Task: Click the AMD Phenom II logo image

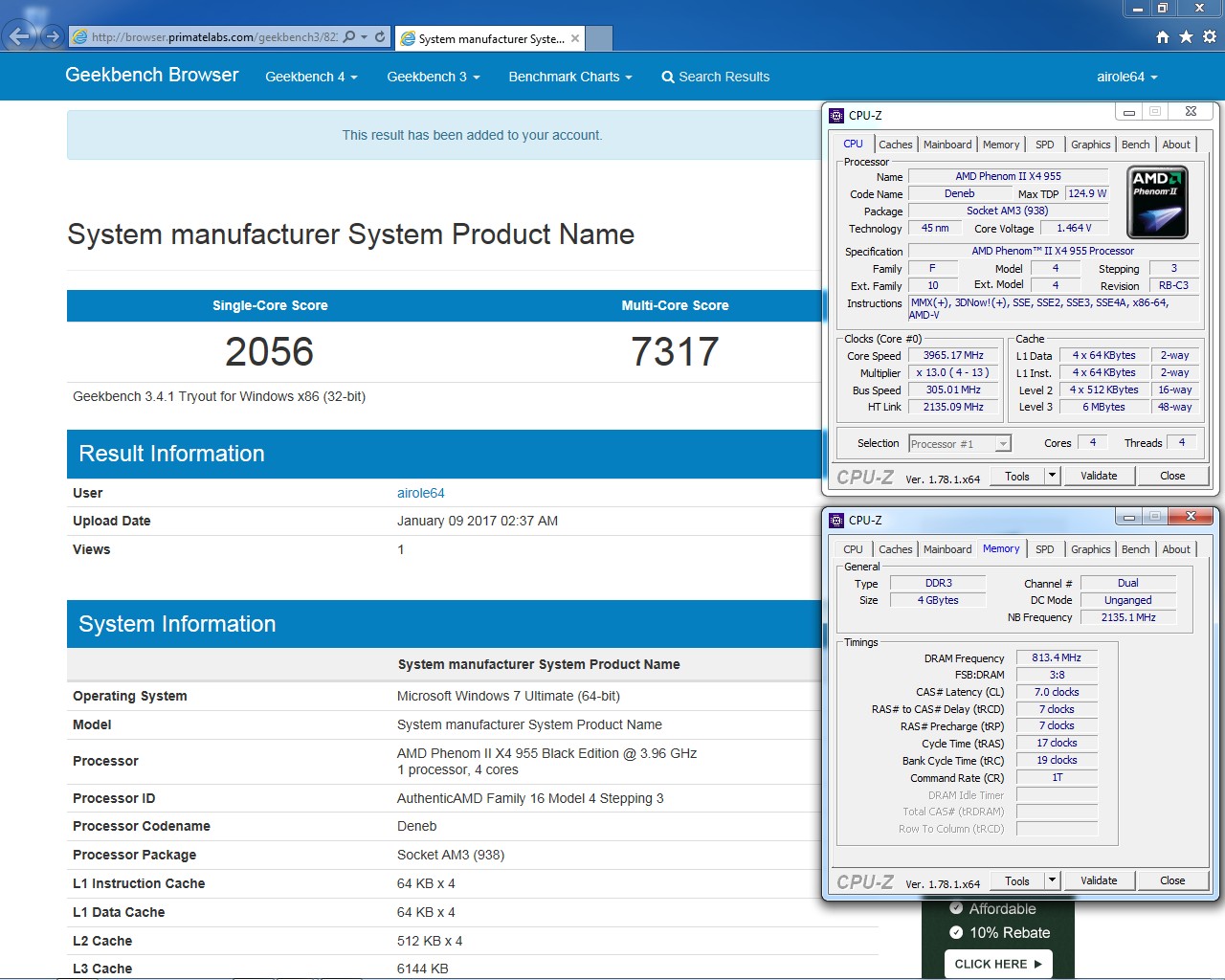Action: (1157, 202)
